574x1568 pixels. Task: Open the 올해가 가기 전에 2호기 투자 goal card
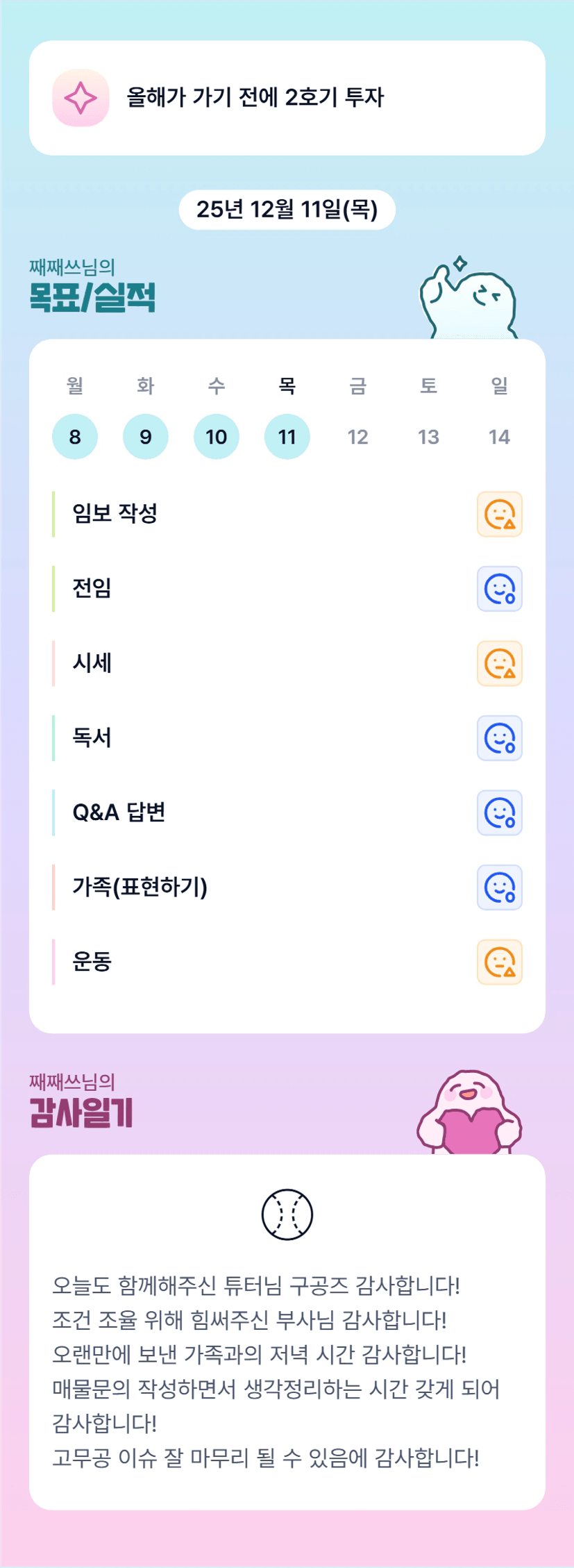click(287, 98)
